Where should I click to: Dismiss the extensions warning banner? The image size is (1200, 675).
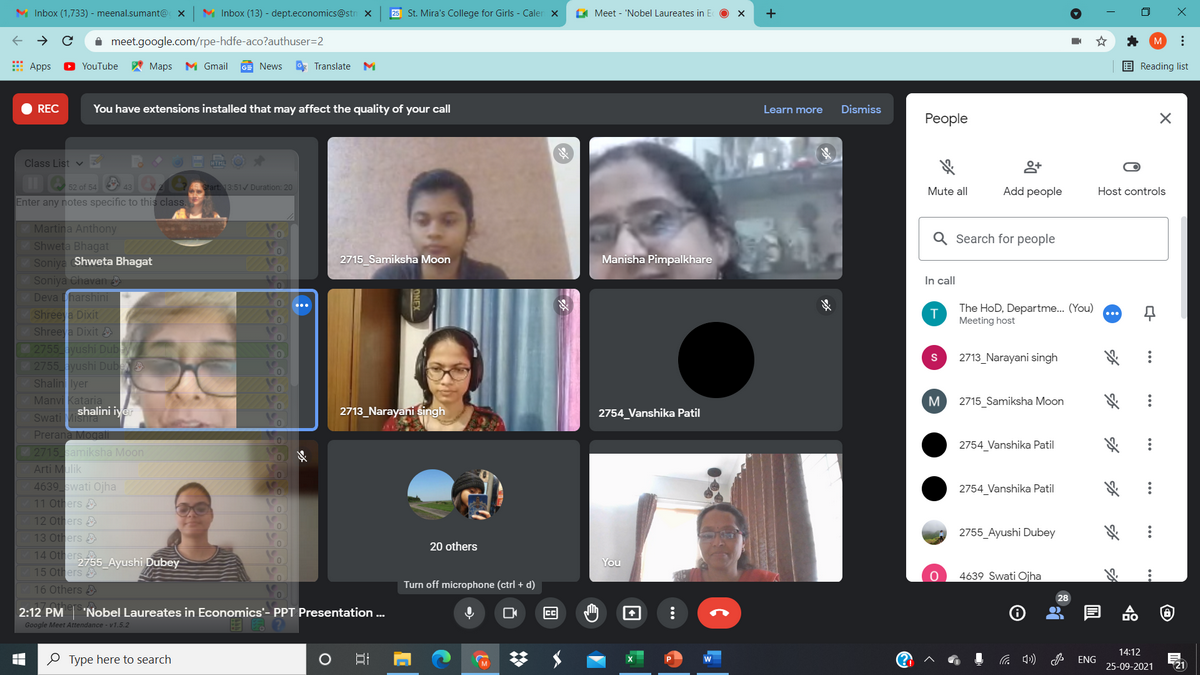[x=860, y=109]
